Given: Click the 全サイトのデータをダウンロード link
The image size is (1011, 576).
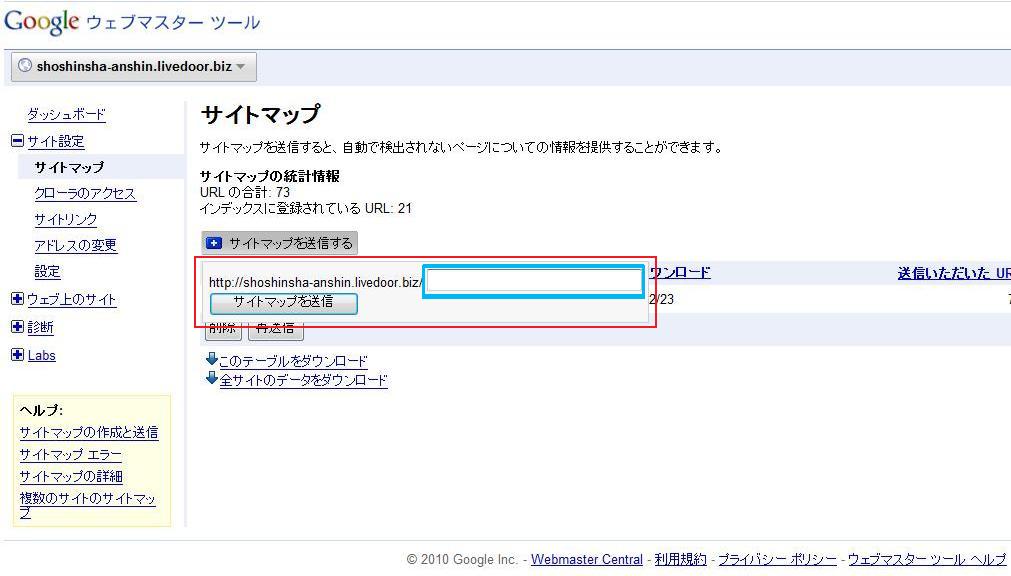Looking at the screenshot, I should (304, 381).
